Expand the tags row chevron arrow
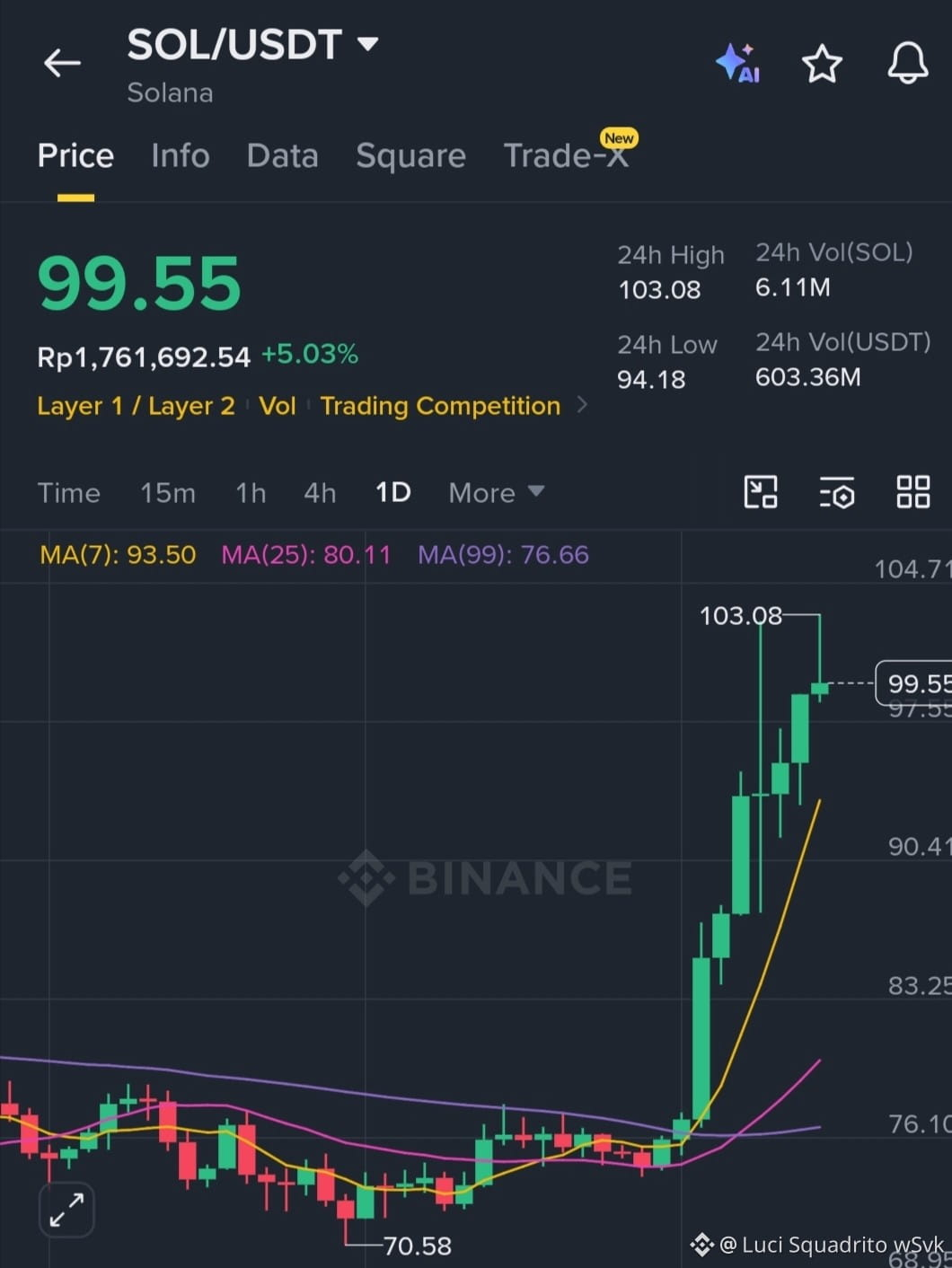Viewport: 952px width, 1268px height. (x=582, y=405)
